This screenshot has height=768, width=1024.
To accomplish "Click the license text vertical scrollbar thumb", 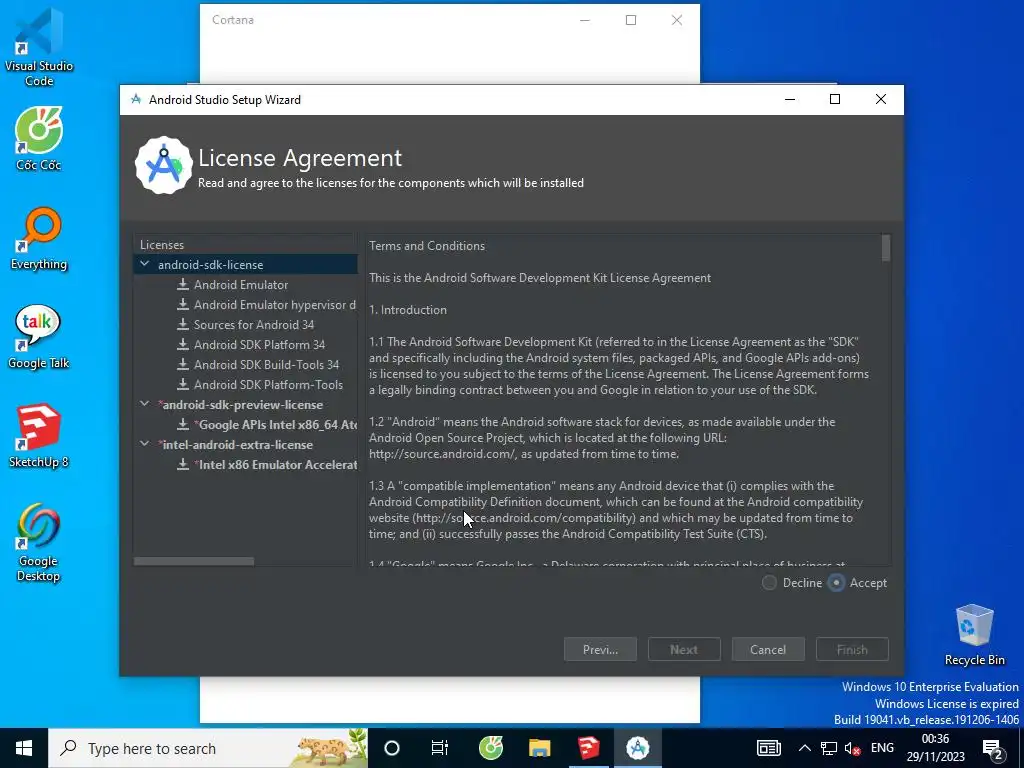I will pyautogui.click(x=886, y=248).
